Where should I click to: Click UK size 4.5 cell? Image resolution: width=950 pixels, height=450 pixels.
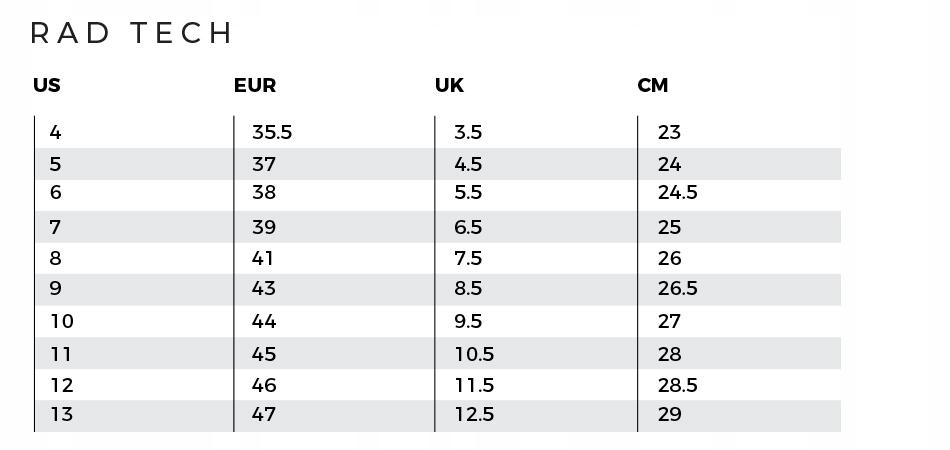(468, 164)
